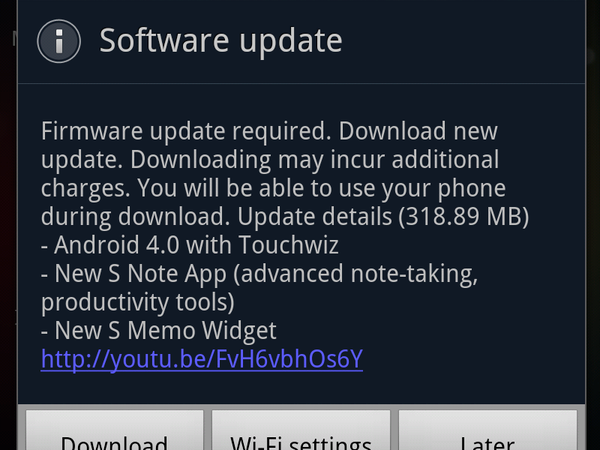This screenshot has width=600, height=450.
Task: Click the Software update dialog title
Action: (221, 41)
